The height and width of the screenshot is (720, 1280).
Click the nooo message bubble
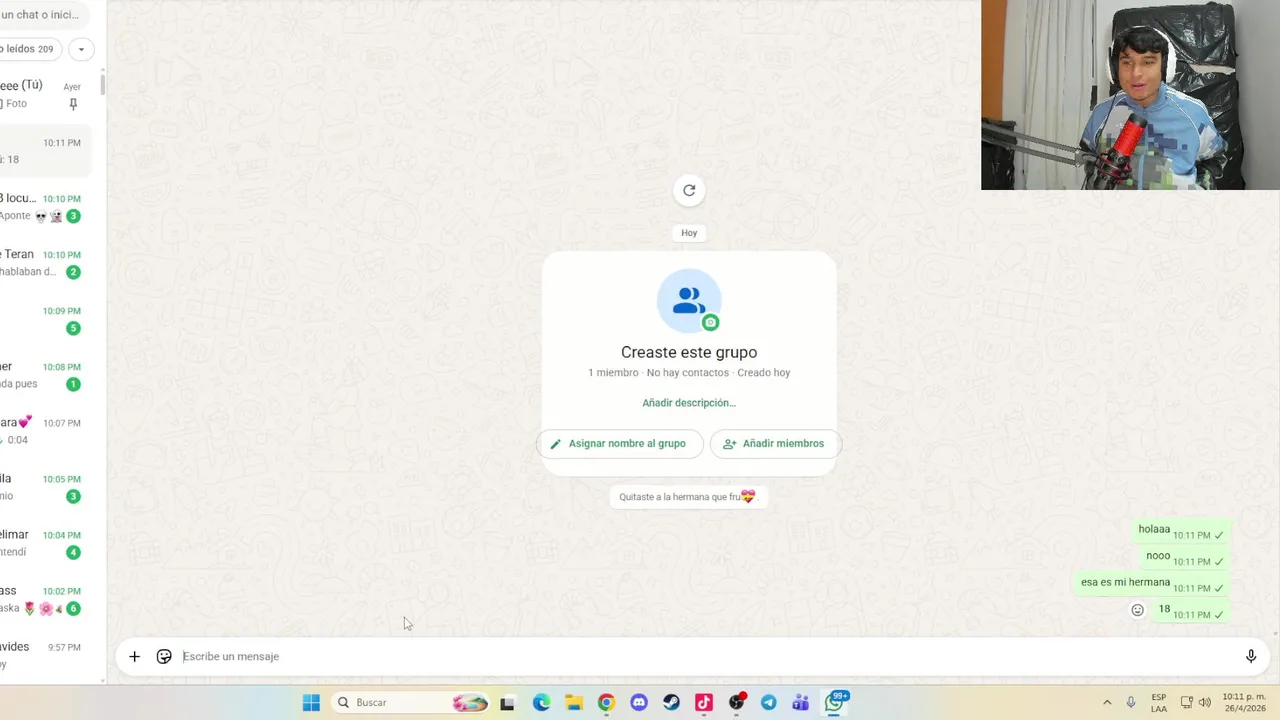(x=1185, y=557)
